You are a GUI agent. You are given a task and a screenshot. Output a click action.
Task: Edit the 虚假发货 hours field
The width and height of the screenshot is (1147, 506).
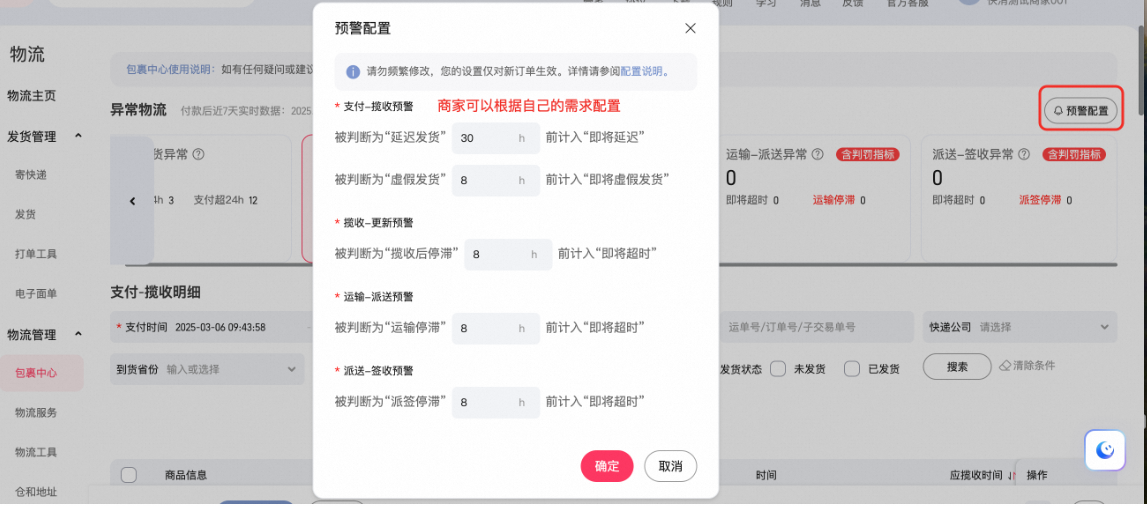[x=495, y=180]
